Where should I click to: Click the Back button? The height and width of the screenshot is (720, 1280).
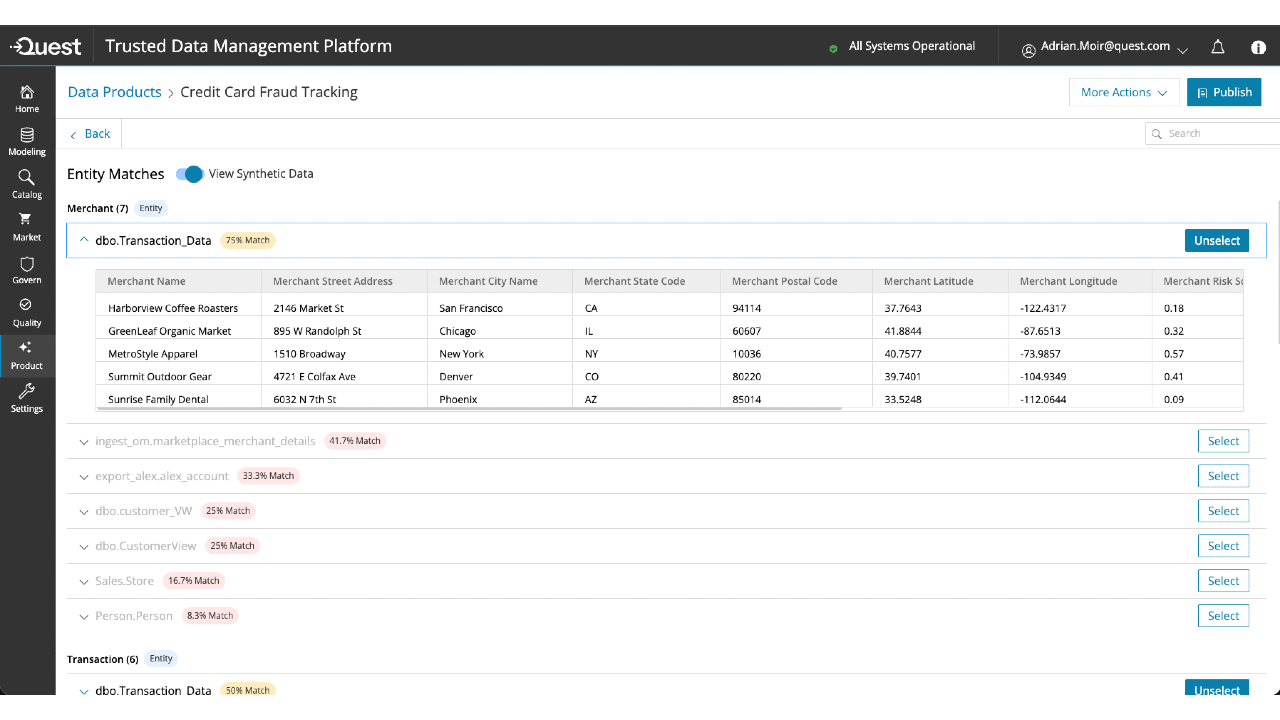(90, 134)
